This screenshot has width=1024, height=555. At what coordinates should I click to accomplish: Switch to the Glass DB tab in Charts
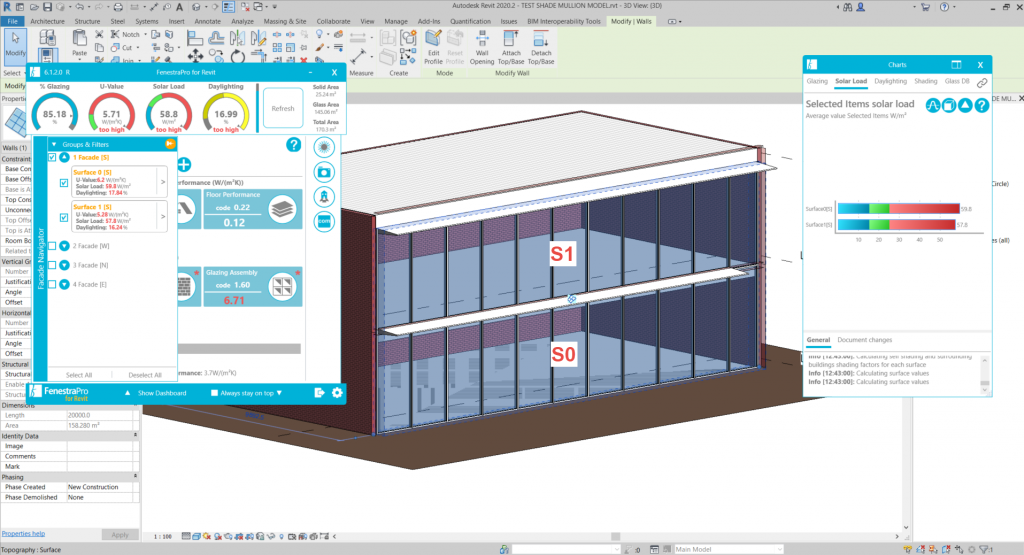[x=957, y=81]
